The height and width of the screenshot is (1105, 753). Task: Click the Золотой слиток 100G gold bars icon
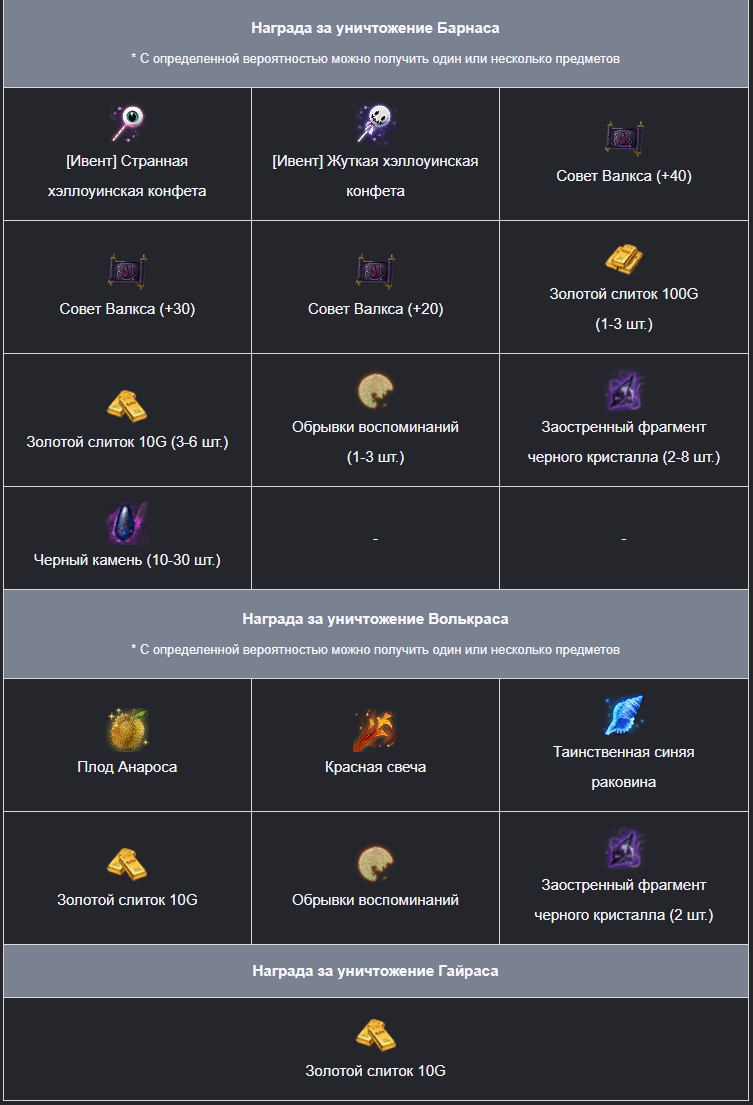(x=624, y=258)
